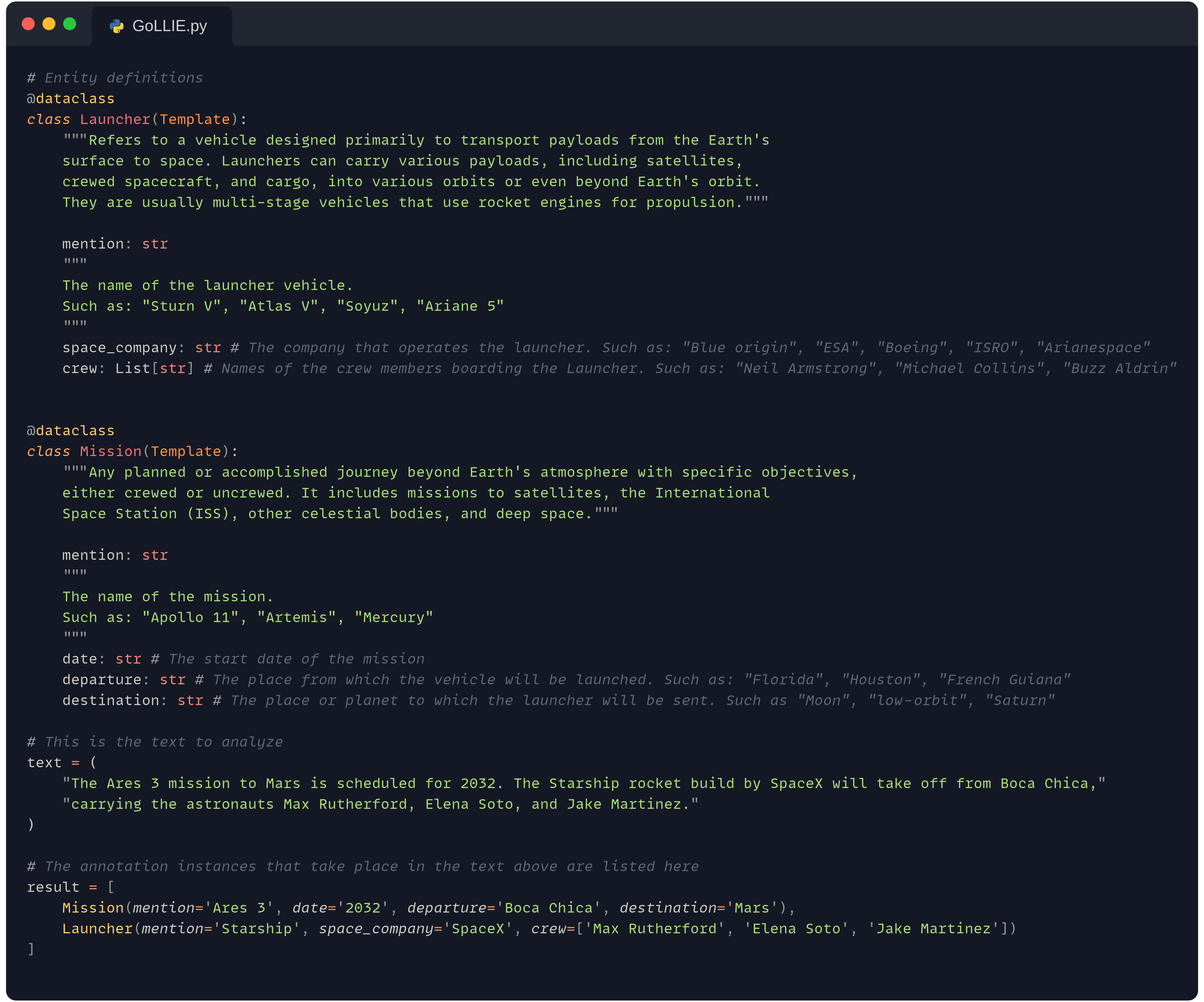Image resolution: width=1204 pixels, height=1002 pixels.
Task: Click the 'destination' field name
Action: click(111, 700)
